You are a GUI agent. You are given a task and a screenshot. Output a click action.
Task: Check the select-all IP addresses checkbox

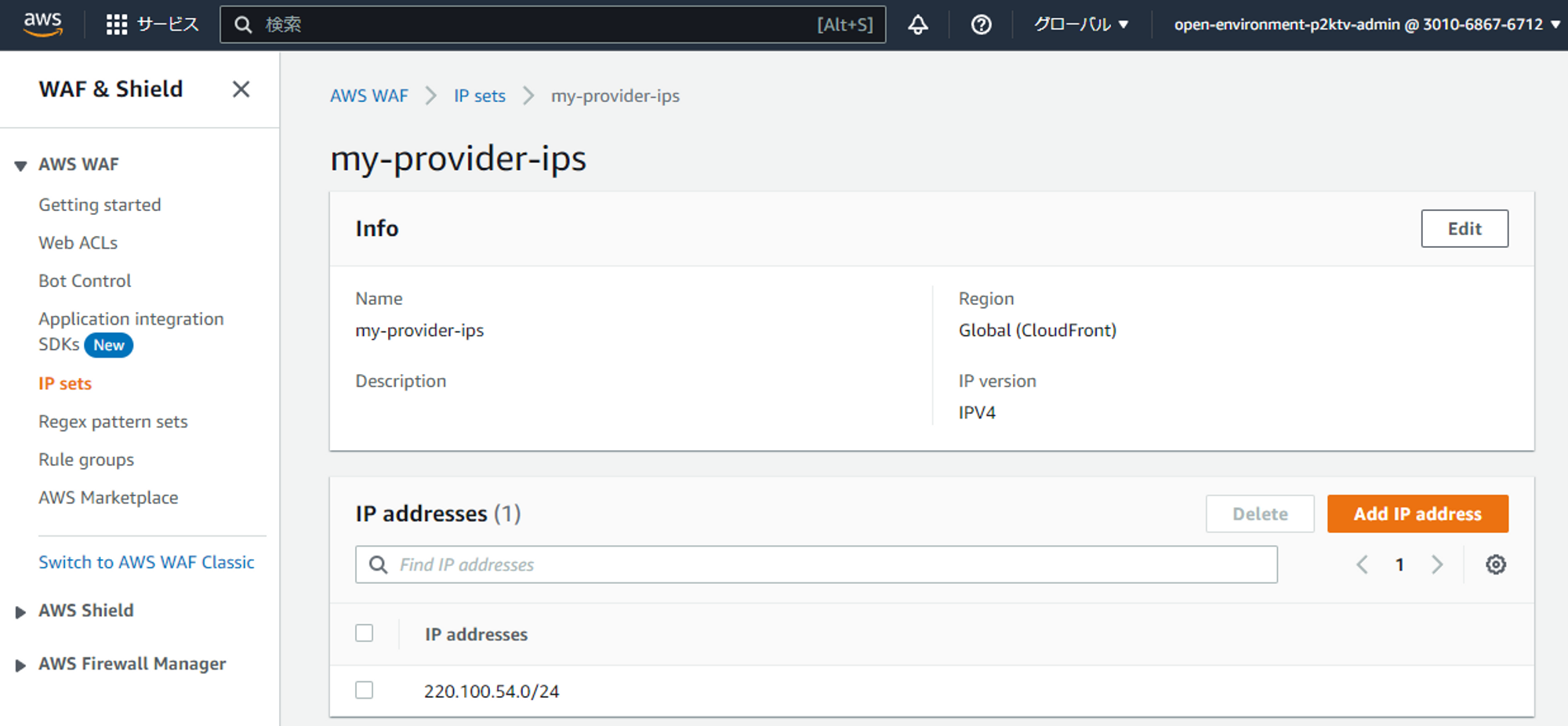(x=364, y=632)
